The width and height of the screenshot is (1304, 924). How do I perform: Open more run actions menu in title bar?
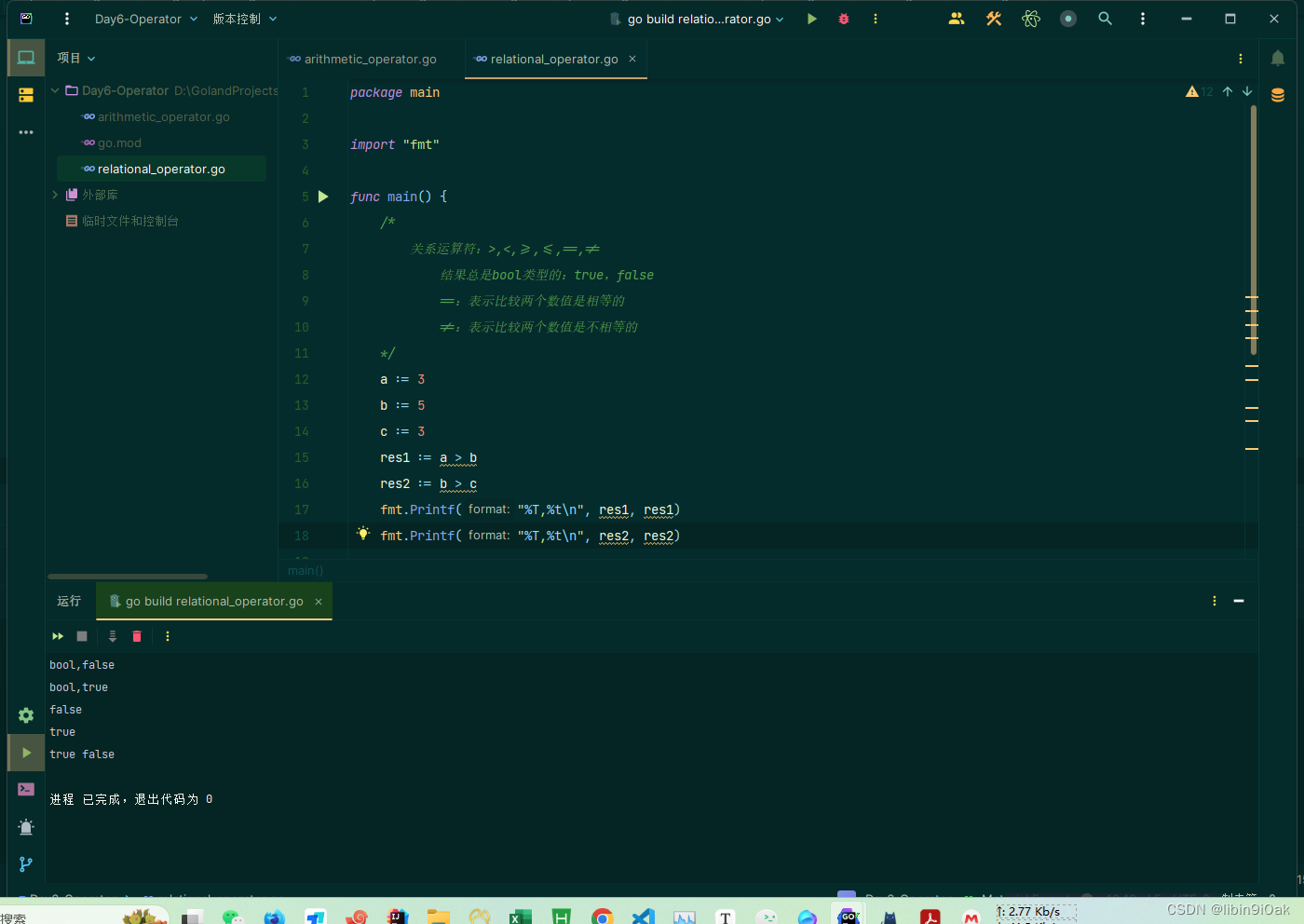click(x=876, y=19)
